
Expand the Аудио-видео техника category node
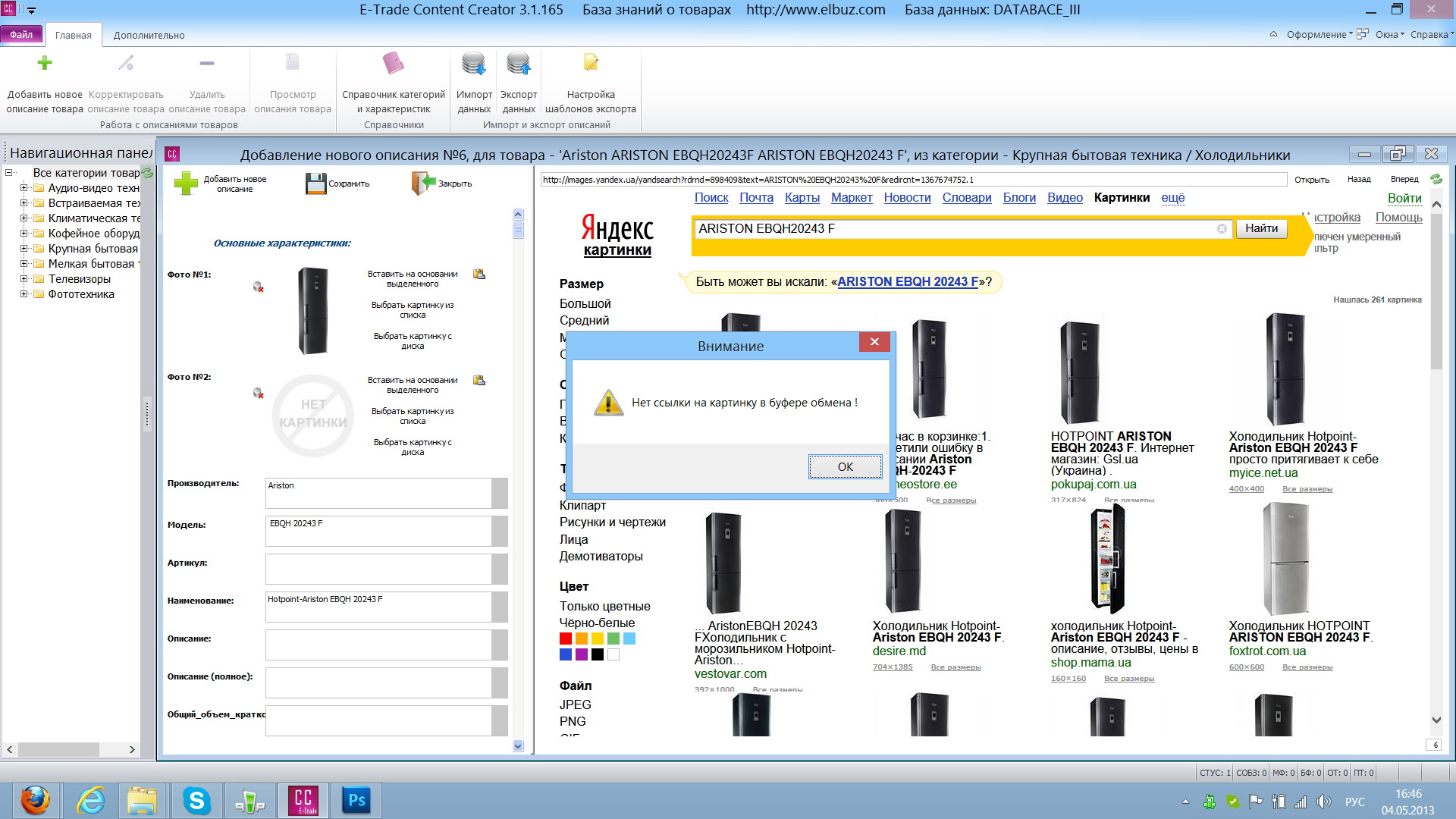(x=24, y=188)
